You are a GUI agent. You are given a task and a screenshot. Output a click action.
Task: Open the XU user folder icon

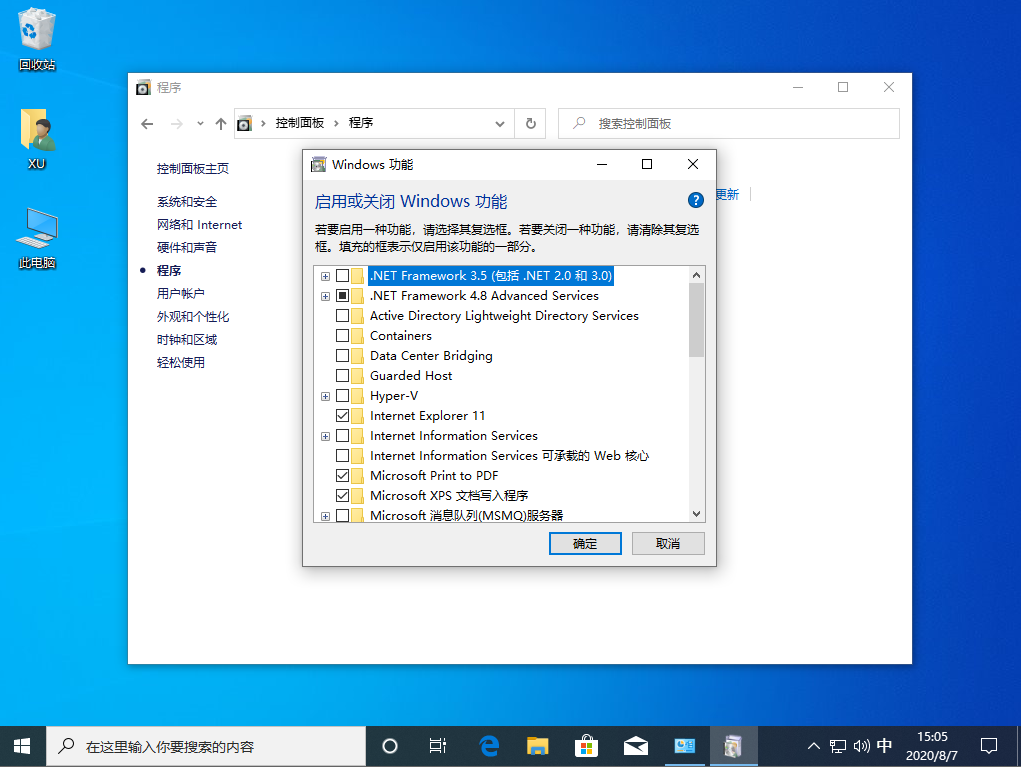point(36,139)
